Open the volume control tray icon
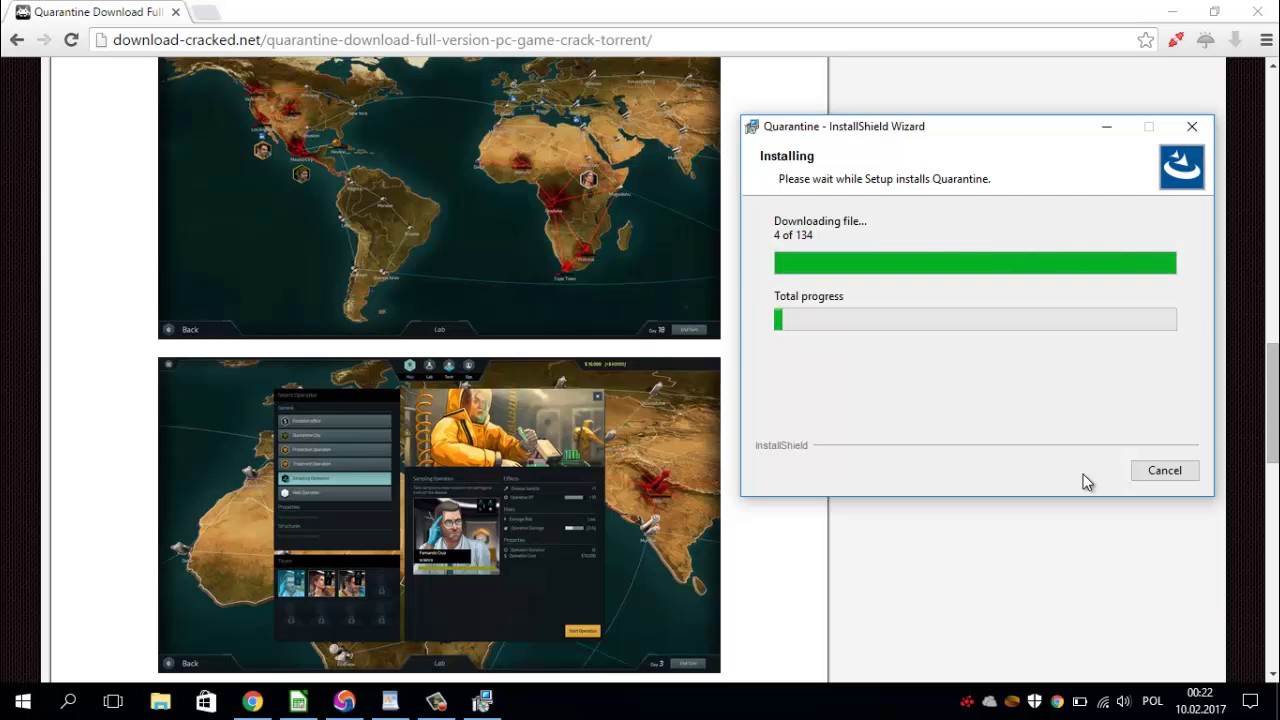Image resolution: width=1280 pixels, height=720 pixels. point(1124,702)
